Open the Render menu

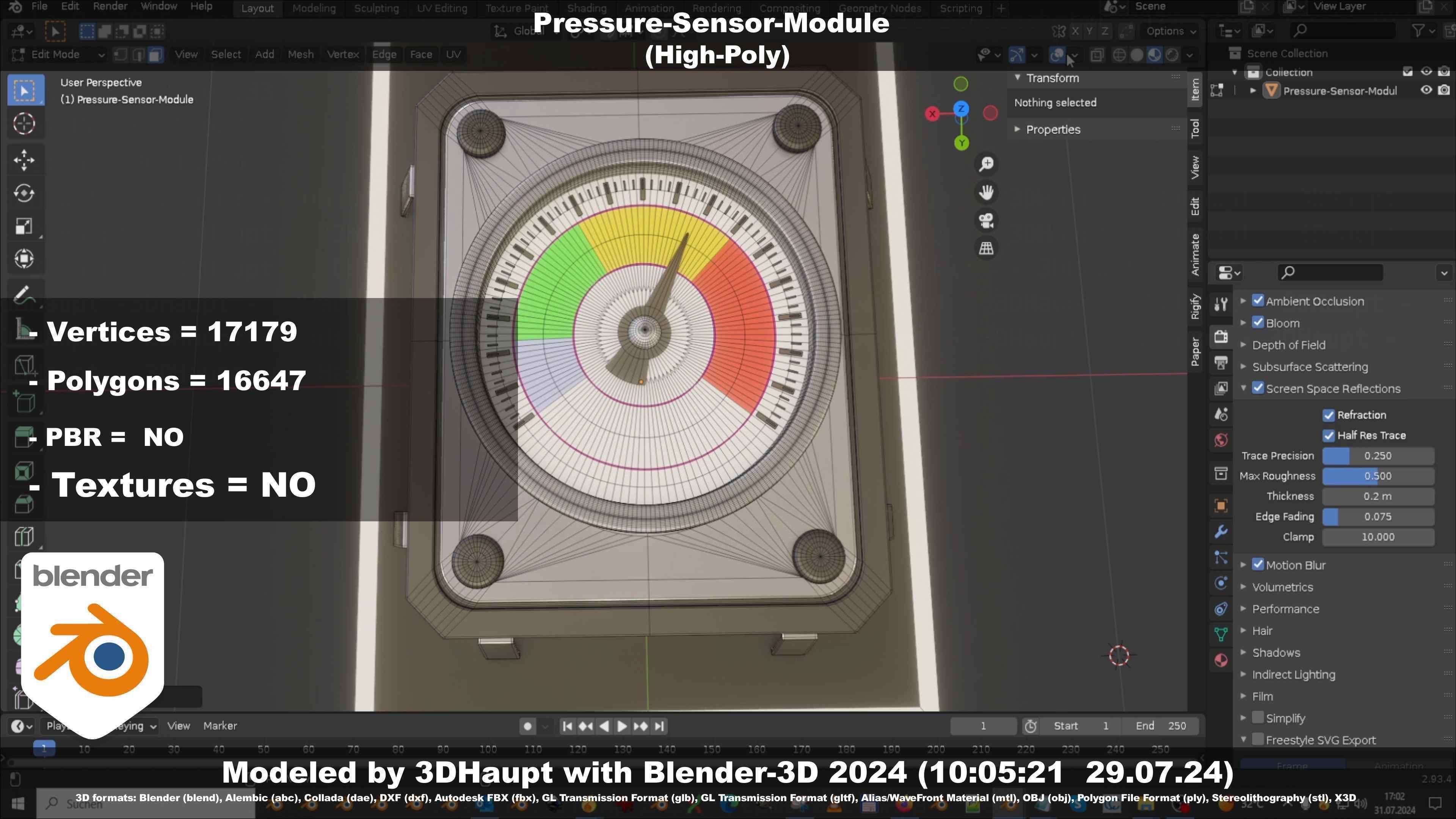click(x=110, y=7)
